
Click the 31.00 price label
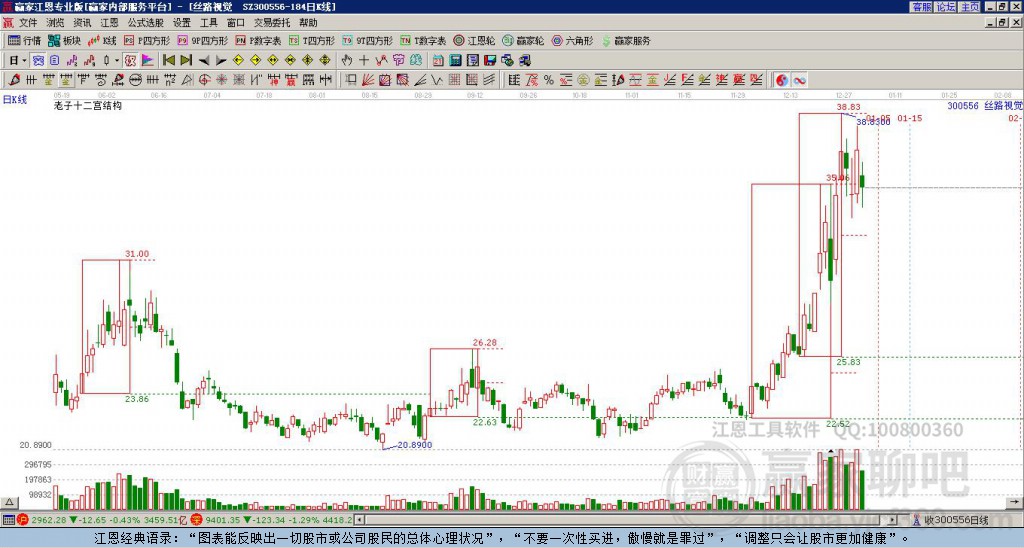137,253
